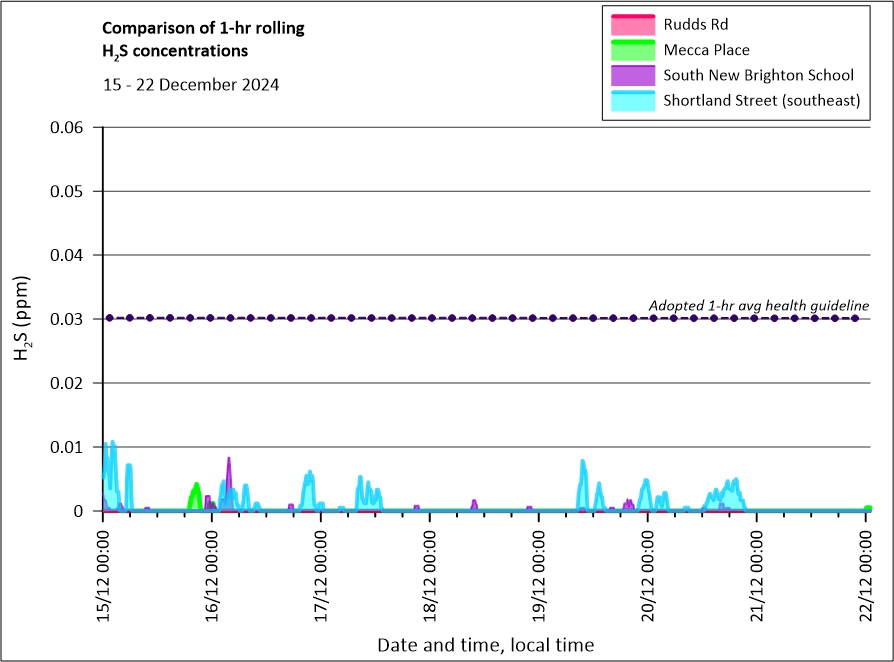Click the Date and time, local time axis title
894x662 pixels.
coord(485,645)
